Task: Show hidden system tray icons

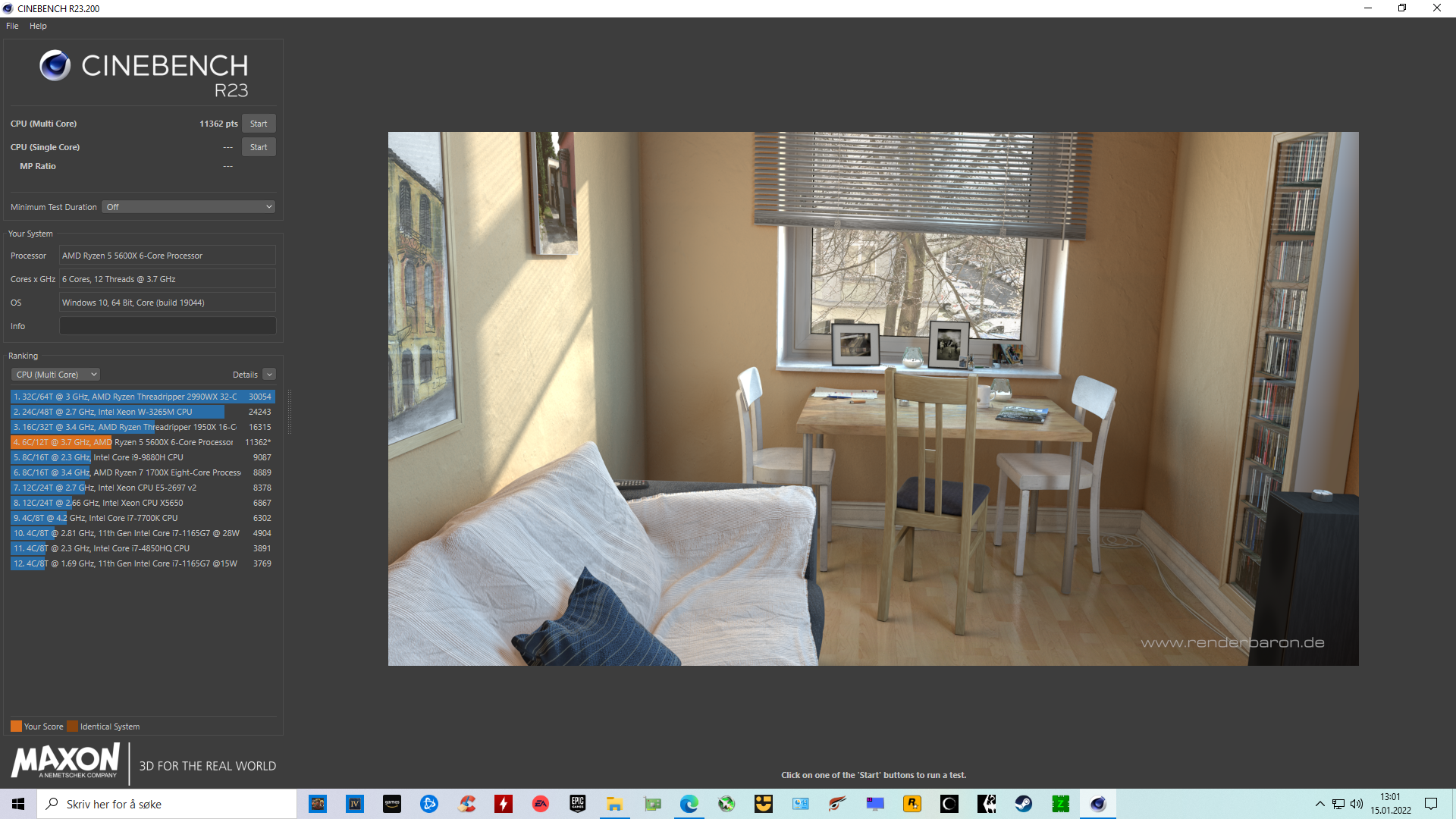Action: click(x=1320, y=804)
